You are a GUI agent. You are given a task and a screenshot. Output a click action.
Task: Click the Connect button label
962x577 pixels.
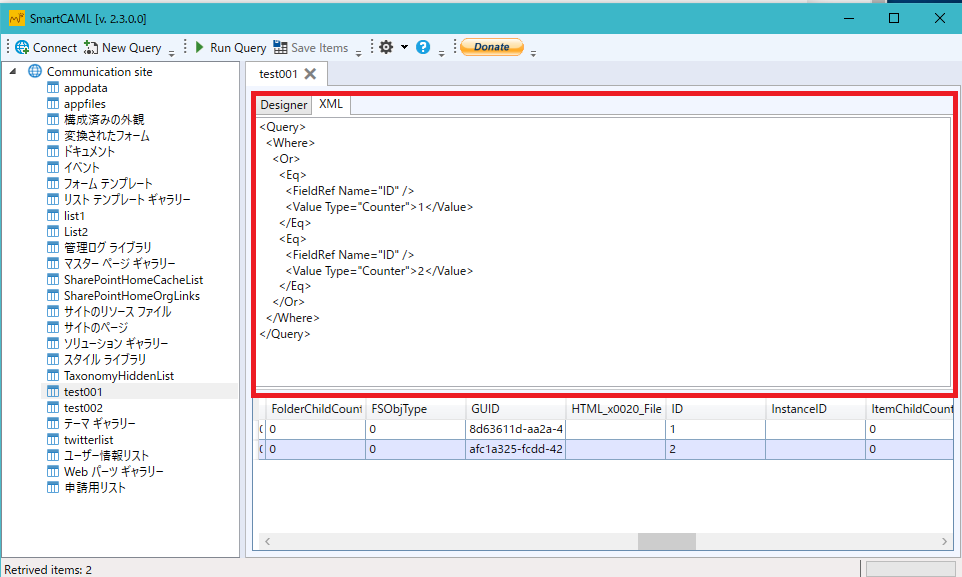[x=55, y=47]
